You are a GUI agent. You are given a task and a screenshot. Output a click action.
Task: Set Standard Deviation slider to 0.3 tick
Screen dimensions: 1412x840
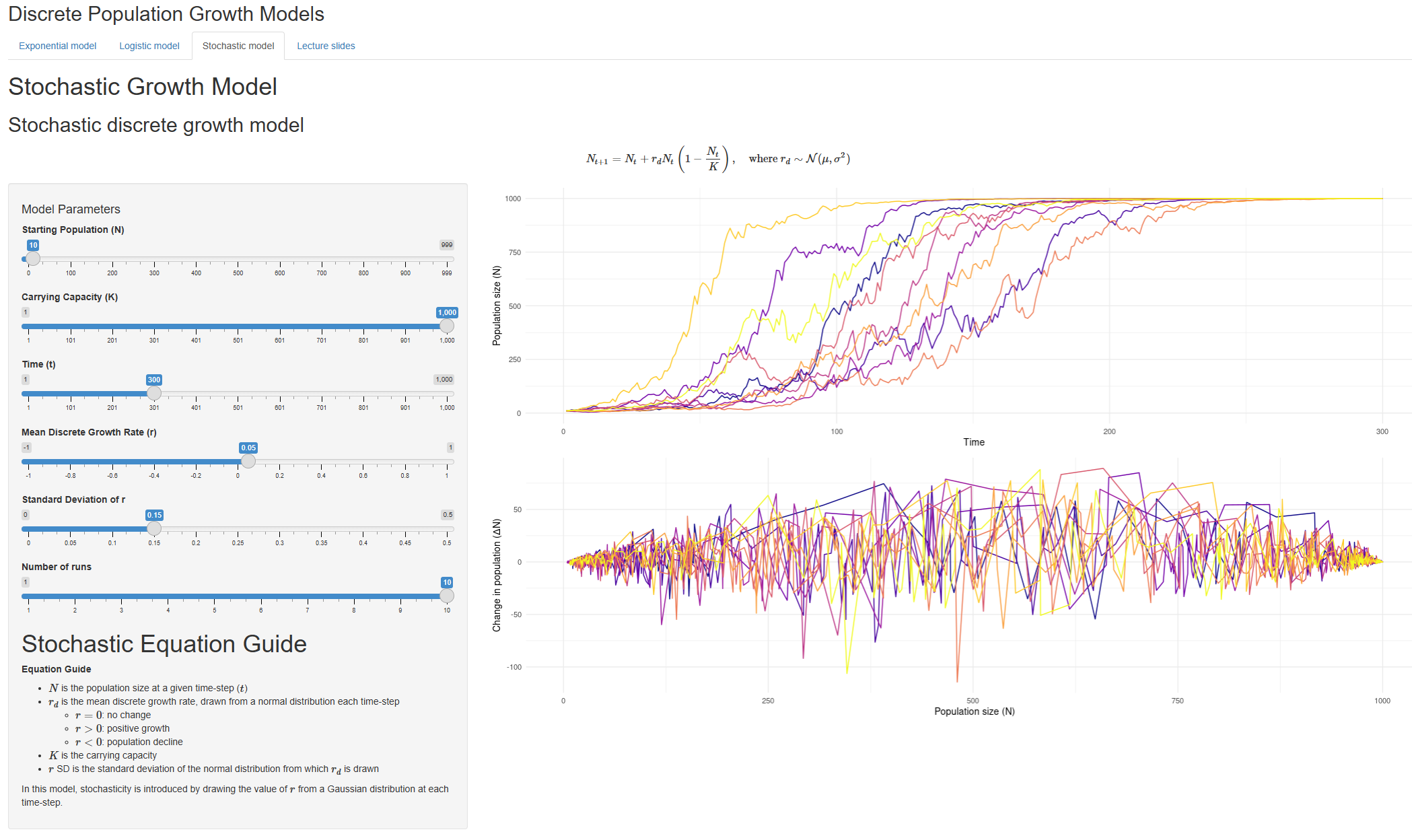pos(279,528)
